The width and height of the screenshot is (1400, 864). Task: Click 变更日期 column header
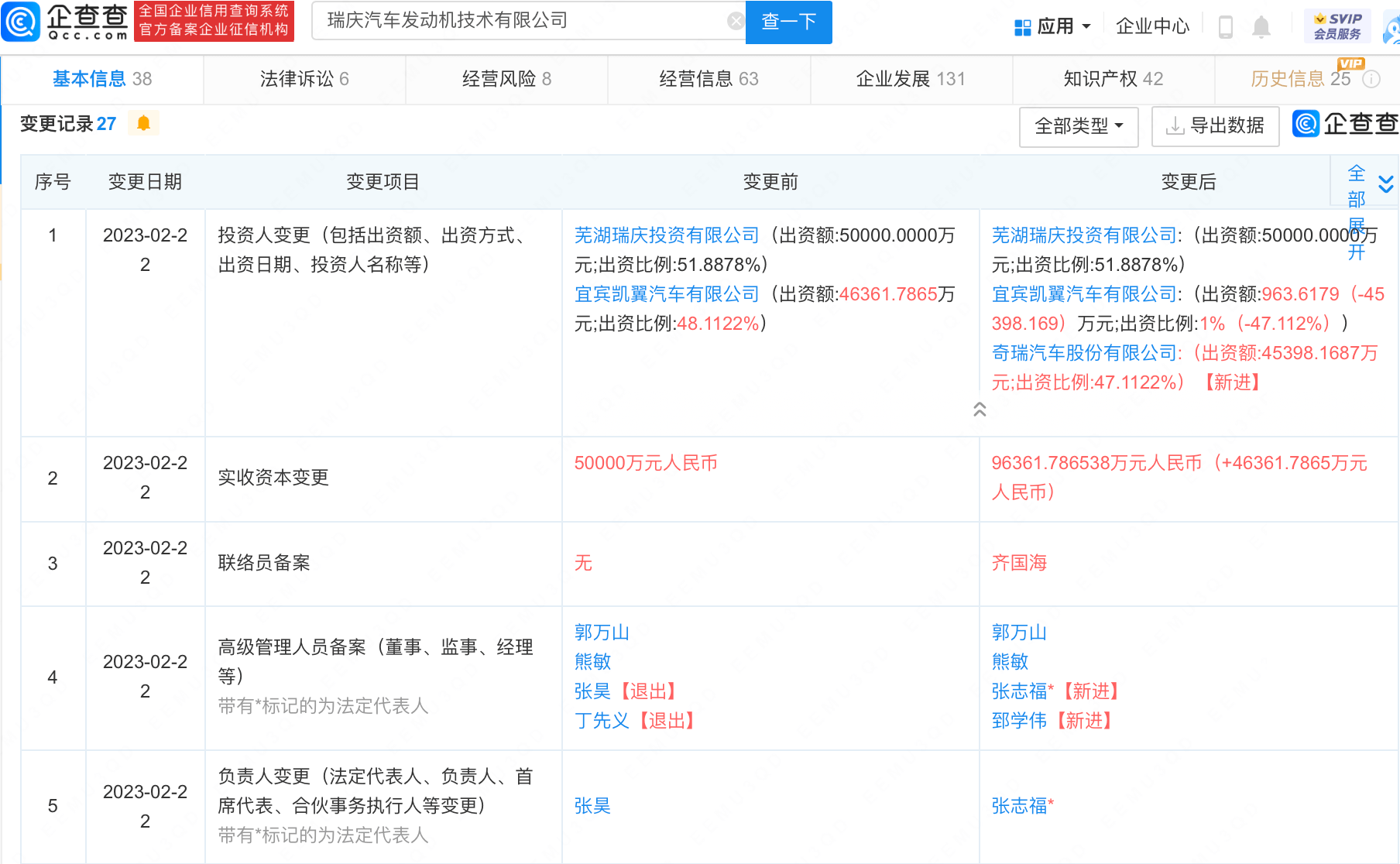[145, 182]
